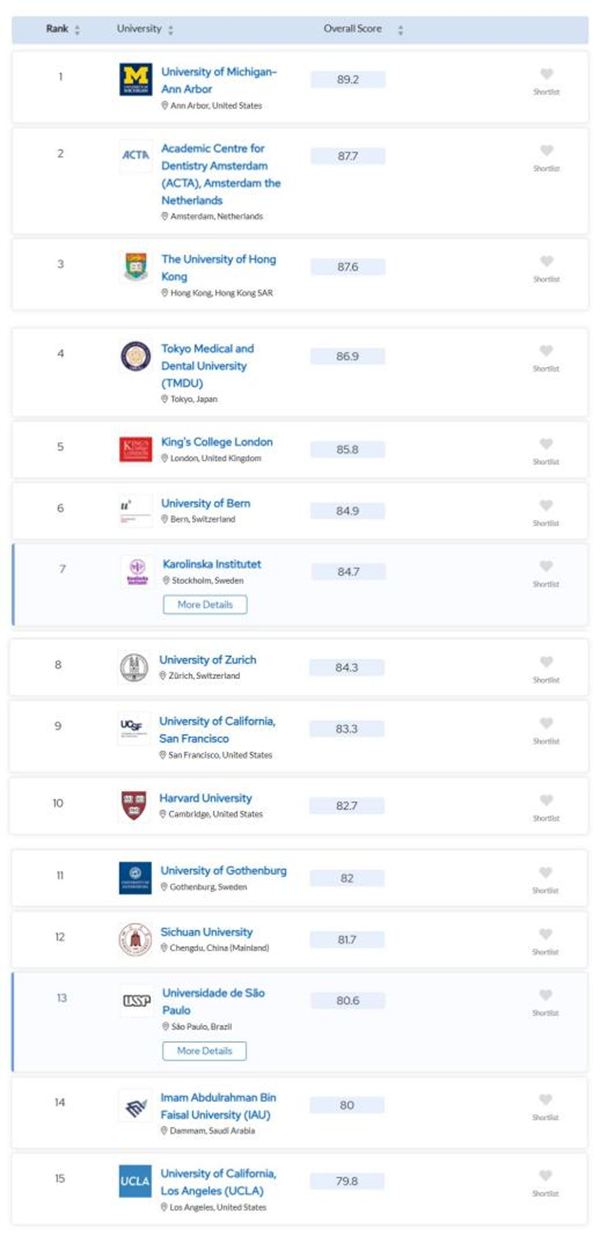
Task: Click the King's College London red logo
Action: click(135, 449)
